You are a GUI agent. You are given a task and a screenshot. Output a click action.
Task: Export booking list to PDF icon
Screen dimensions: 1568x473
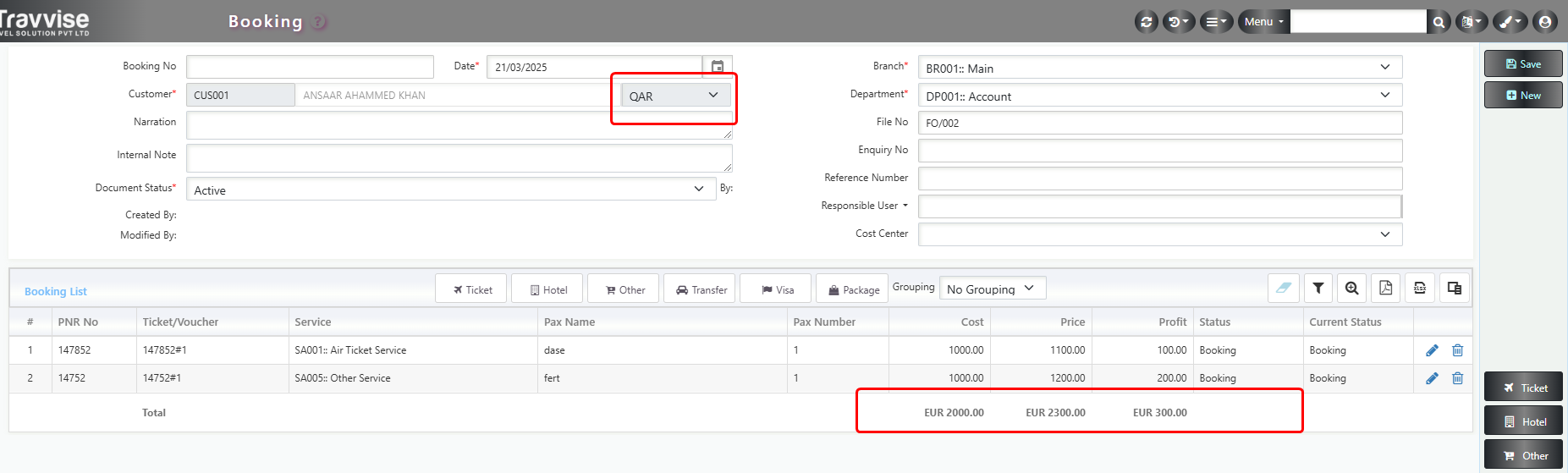pyautogui.click(x=1386, y=288)
